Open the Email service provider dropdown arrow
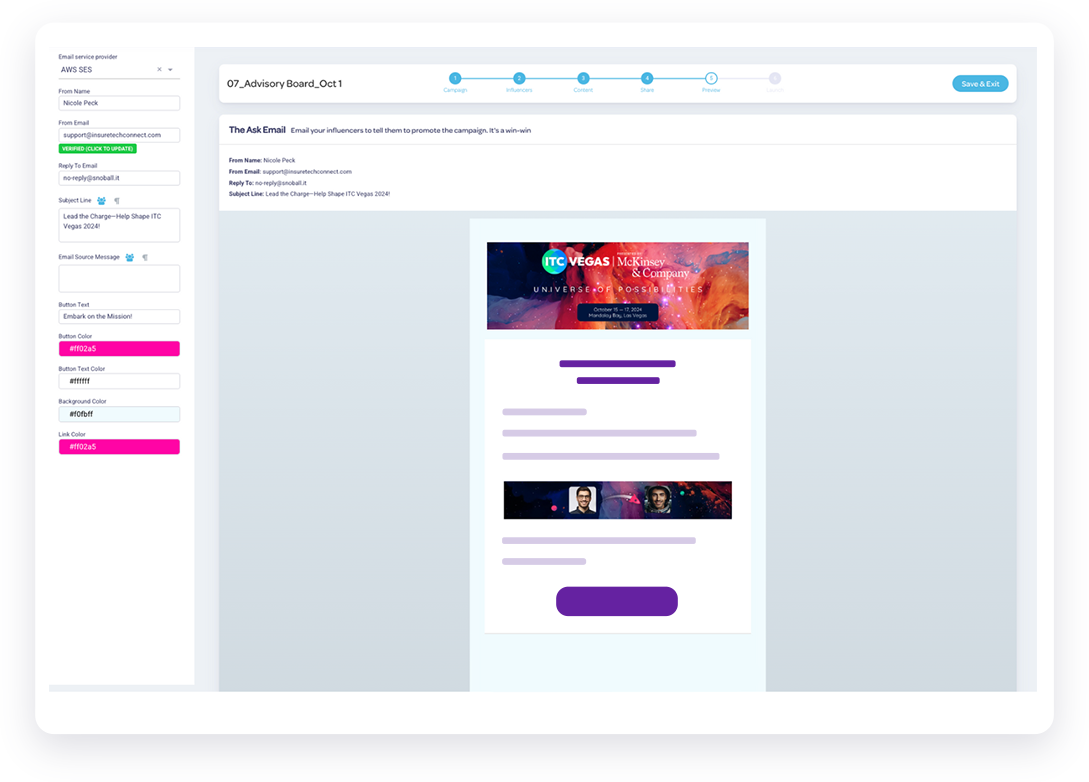 pyautogui.click(x=170, y=69)
